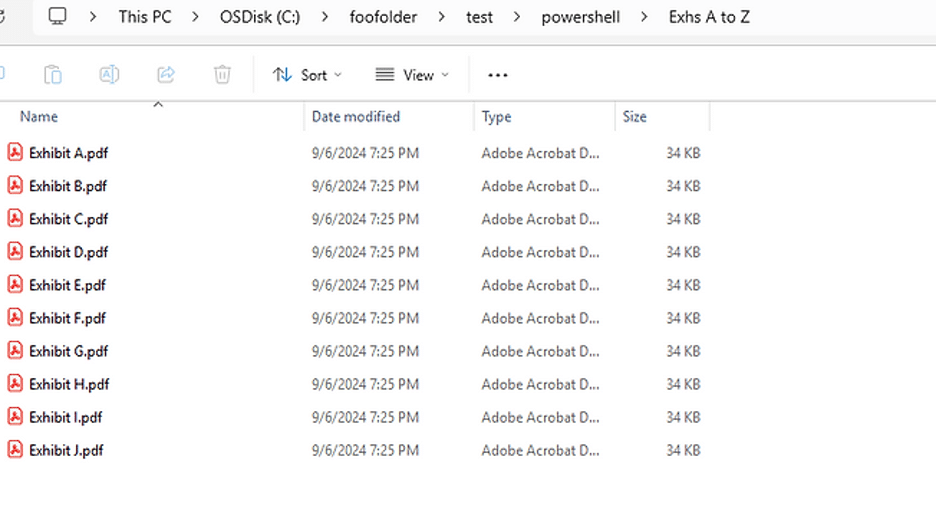936x532 pixels.
Task: Click the PDF icon beside Exhibit E.pdf
Action: pos(15,285)
